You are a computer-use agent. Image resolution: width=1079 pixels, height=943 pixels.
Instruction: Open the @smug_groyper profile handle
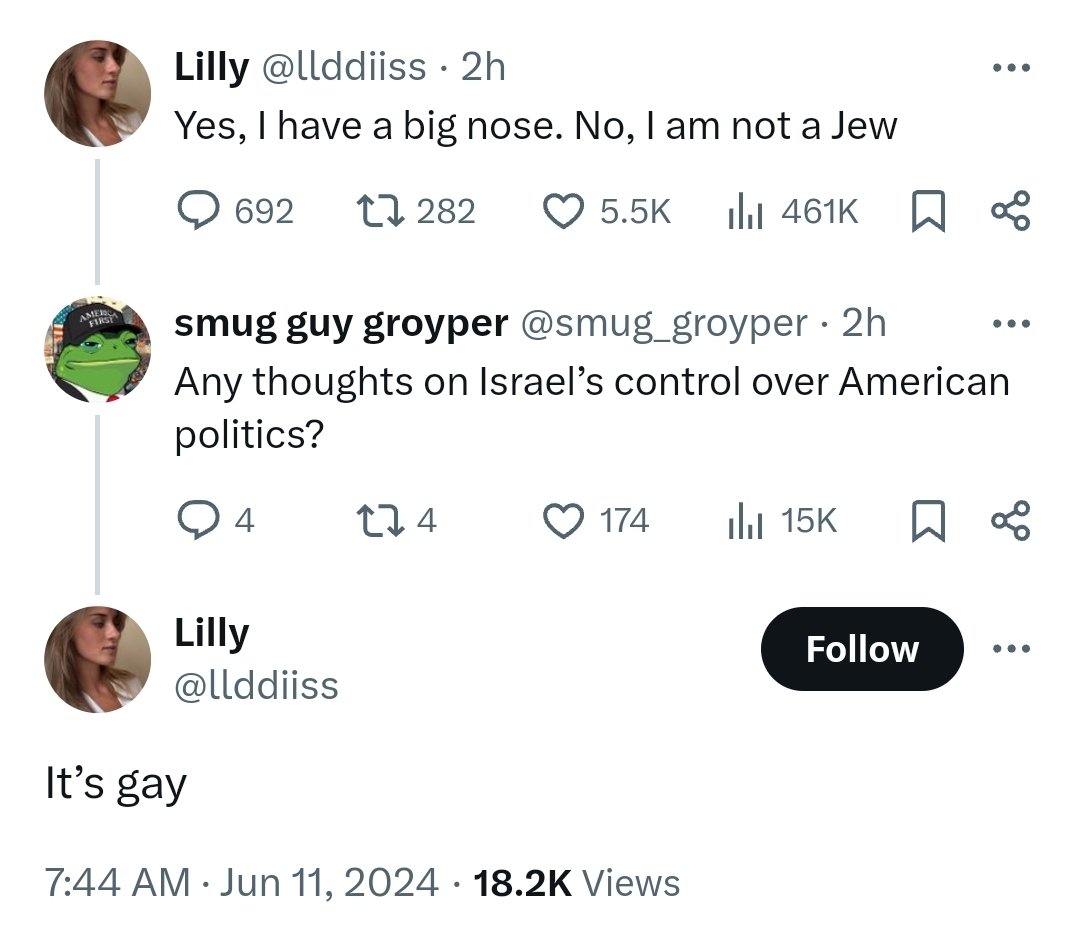coord(662,323)
